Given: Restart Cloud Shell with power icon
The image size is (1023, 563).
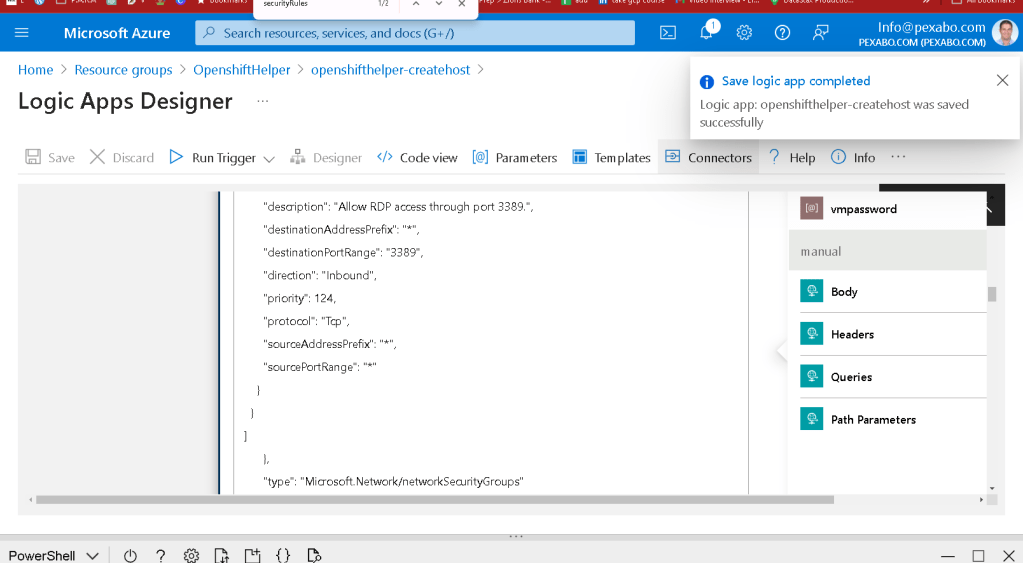Looking at the screenshot, I should tap(130, 555).
